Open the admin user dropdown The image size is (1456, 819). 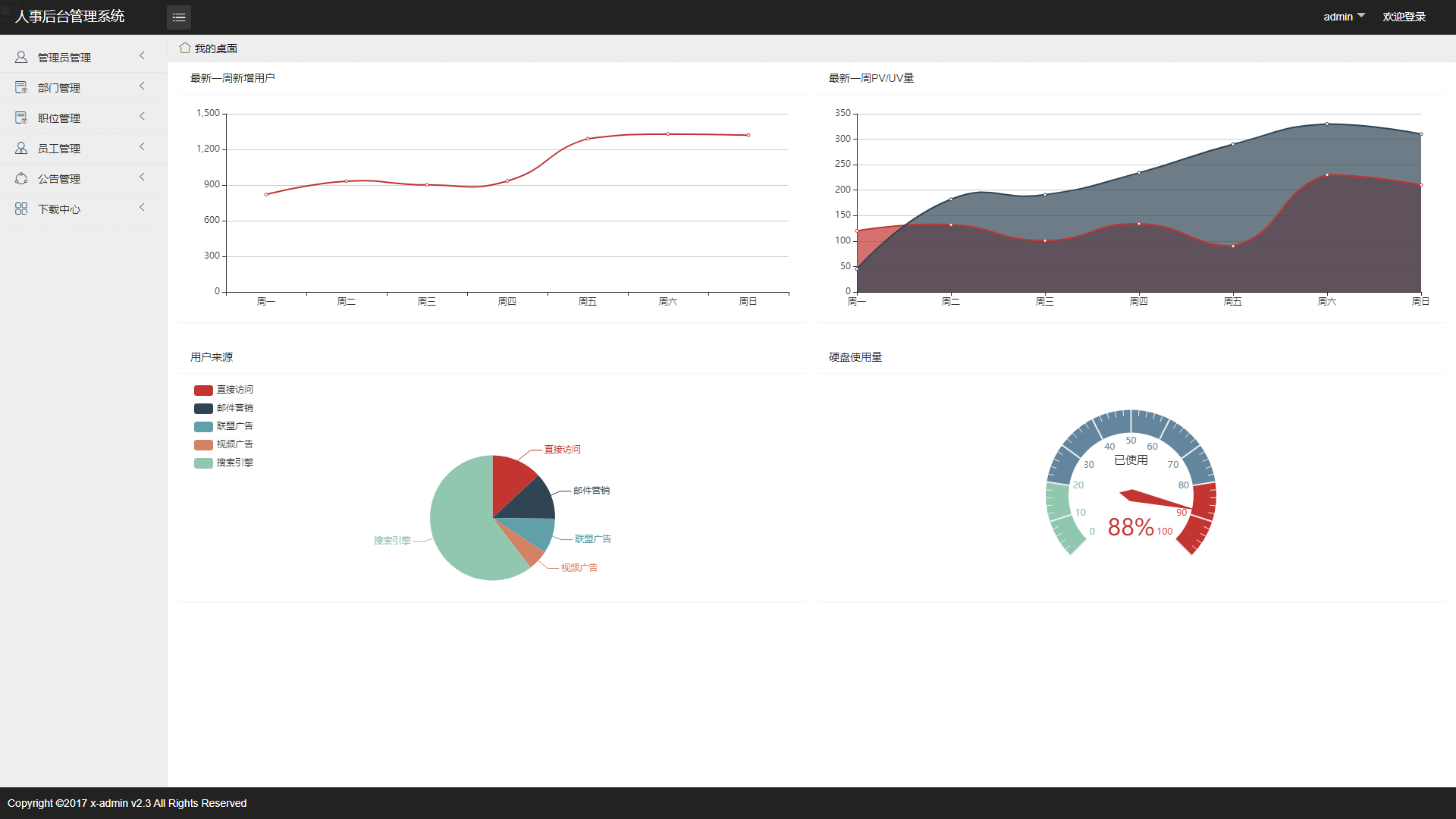click(1344, 17)
